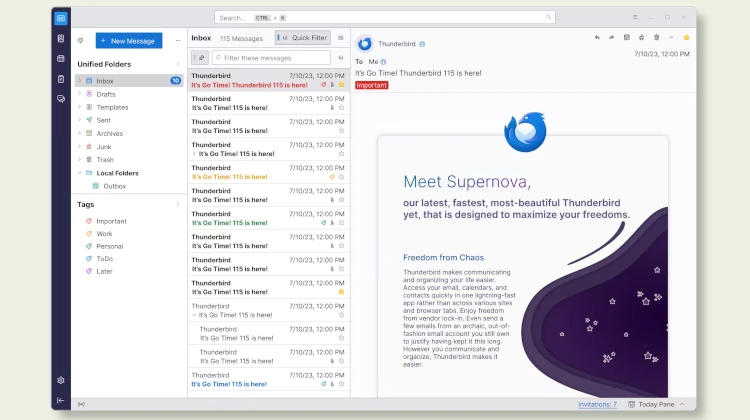Click the Inbox unread count badge 10

pos(176,81)
